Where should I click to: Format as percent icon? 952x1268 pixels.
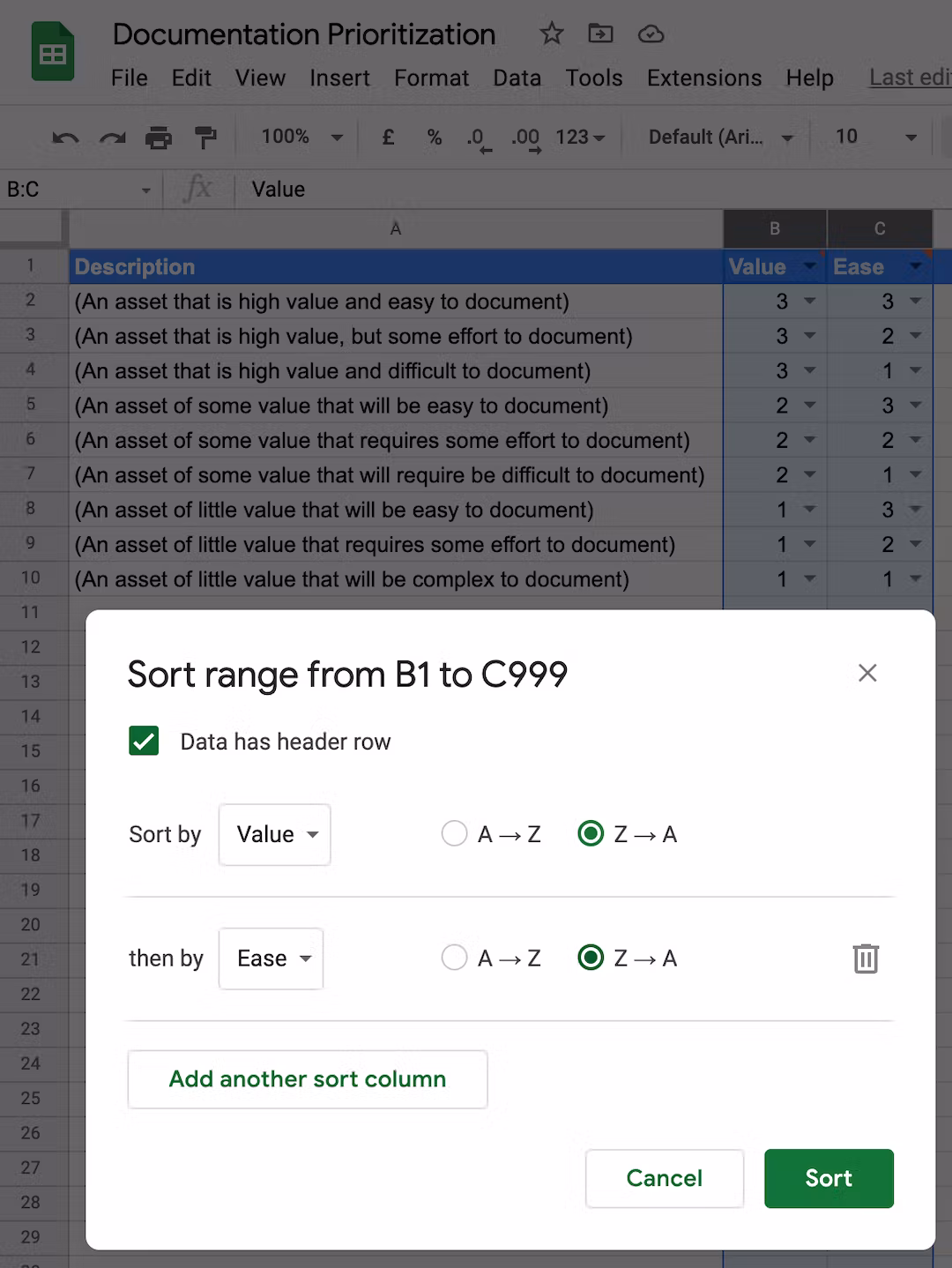click(x=434, y=137)
